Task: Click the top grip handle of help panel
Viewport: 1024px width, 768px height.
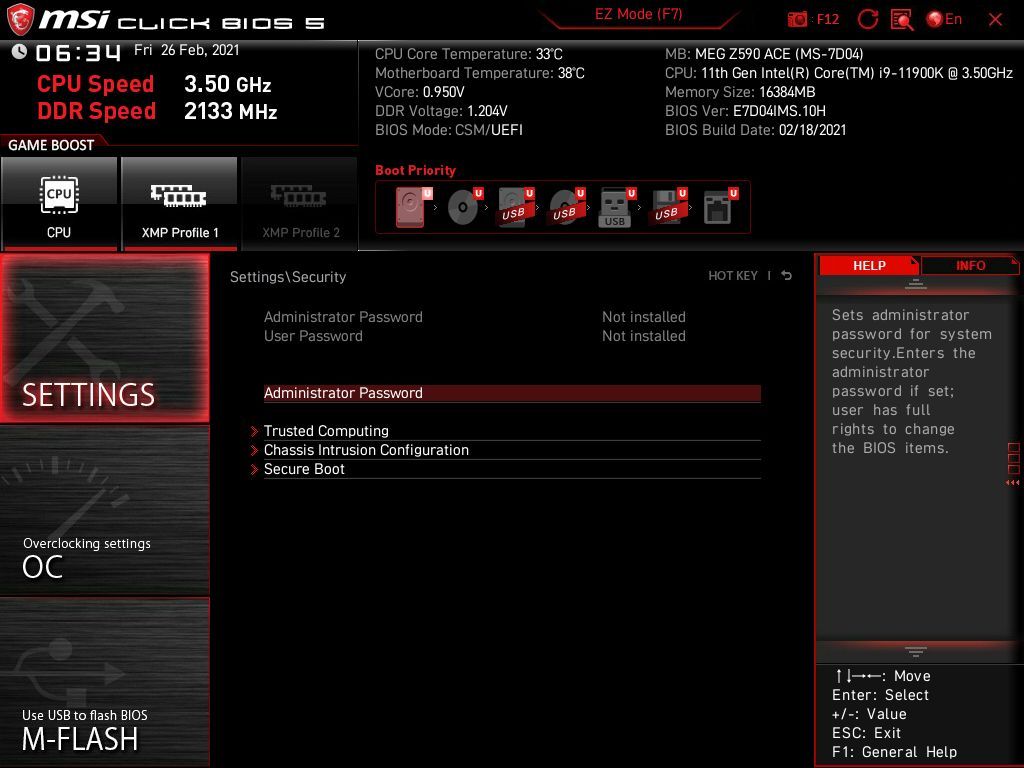Action: click(916, 285)
